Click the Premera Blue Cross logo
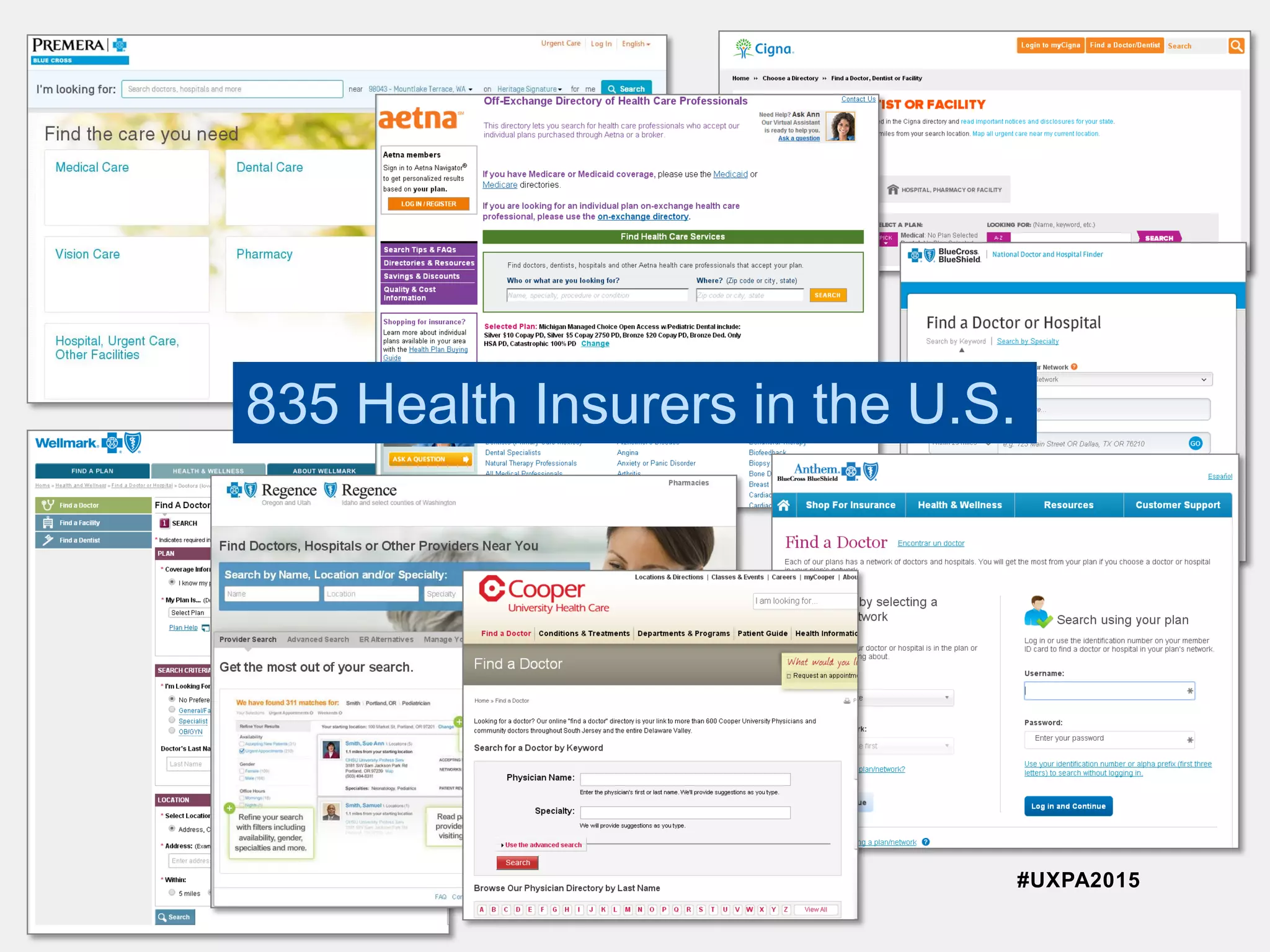The width and height of the screenshot is (1270, 952). 79,51
